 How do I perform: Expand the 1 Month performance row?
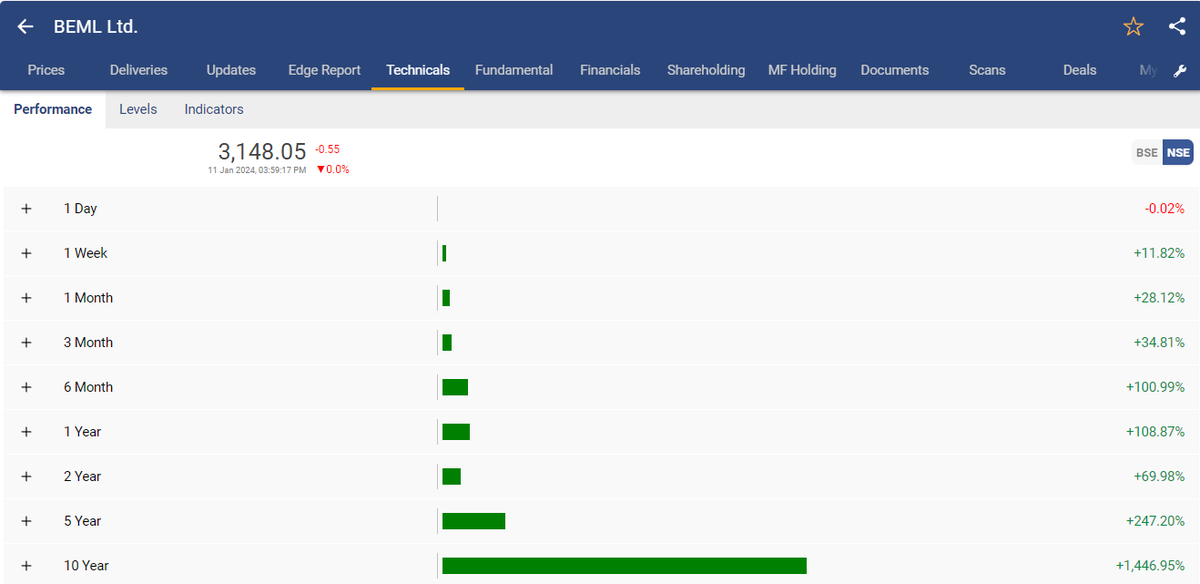point(26,298)
